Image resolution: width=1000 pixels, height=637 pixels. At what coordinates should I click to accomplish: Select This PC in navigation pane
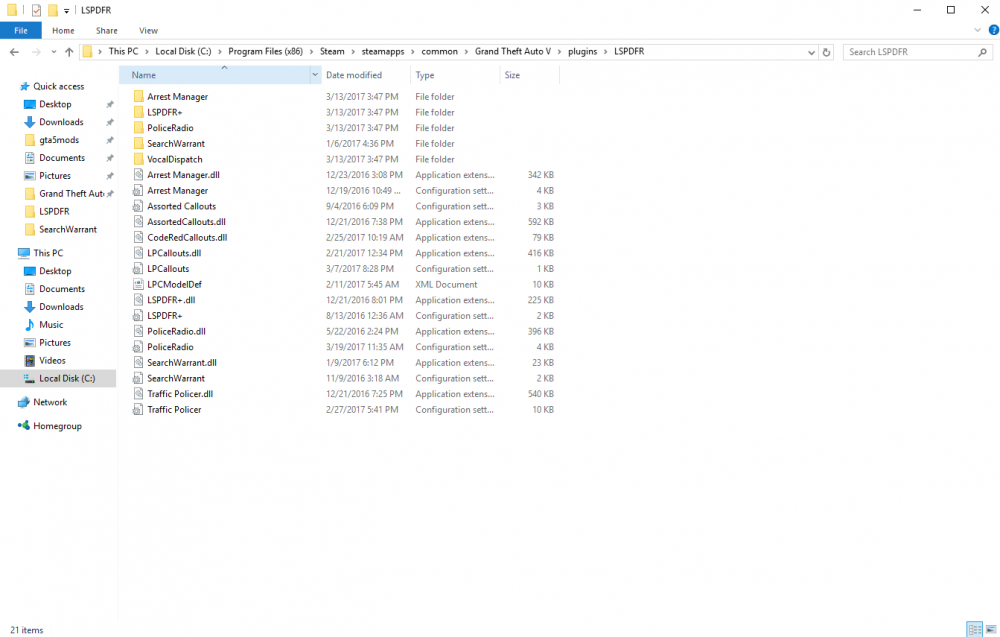point(48,253)
